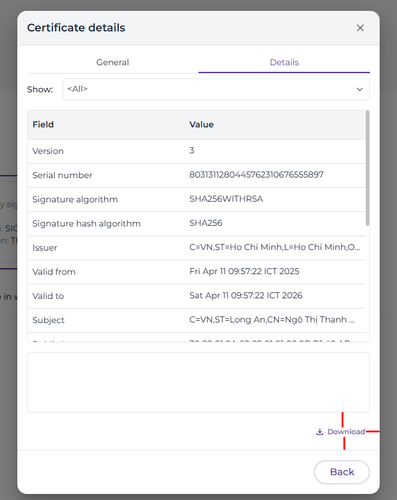Click the field value detail box
Screen dimensions: 397x500
point(198,382)
